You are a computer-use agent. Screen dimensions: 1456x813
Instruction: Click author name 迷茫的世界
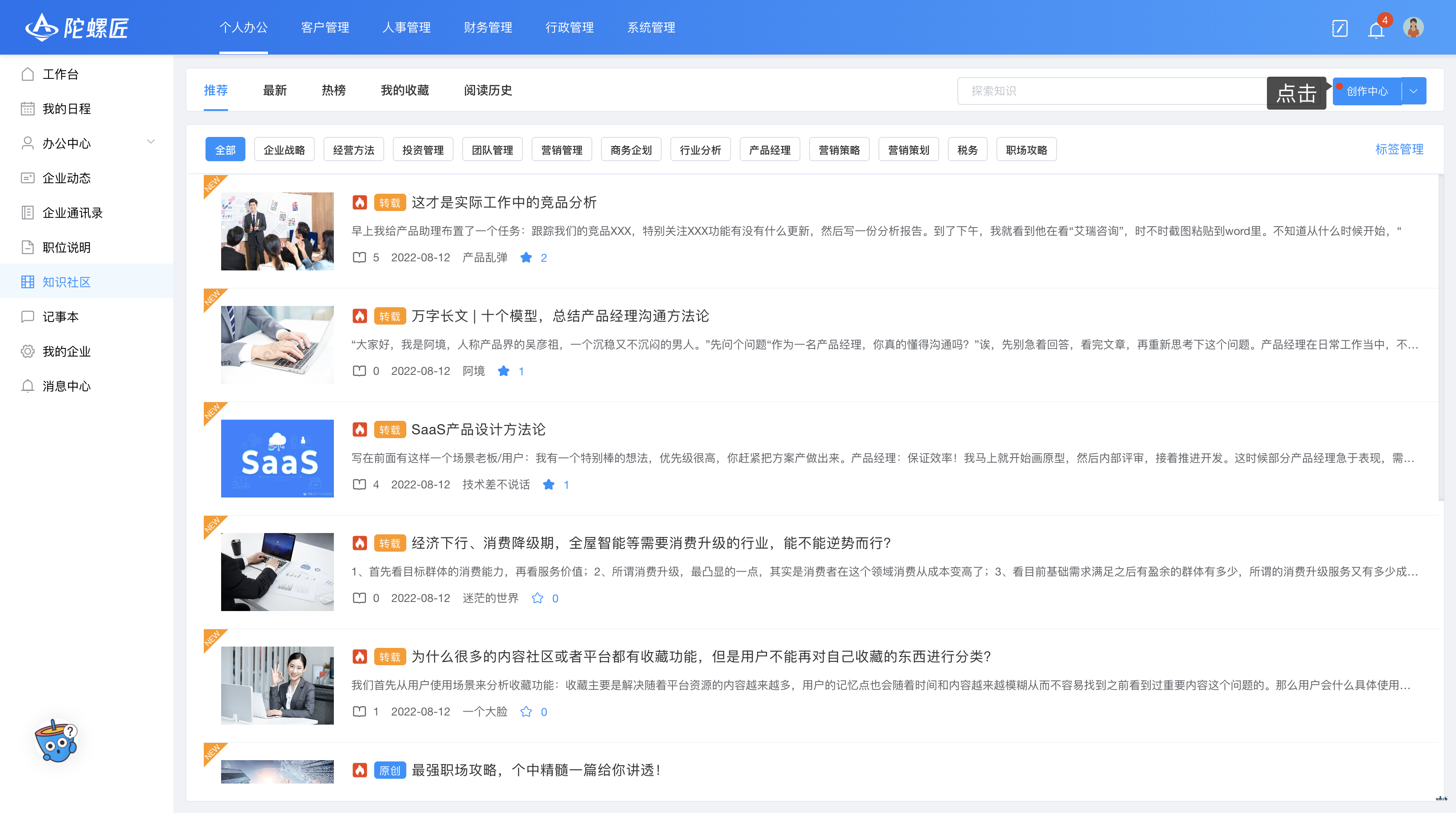click(x=491, y=598)
